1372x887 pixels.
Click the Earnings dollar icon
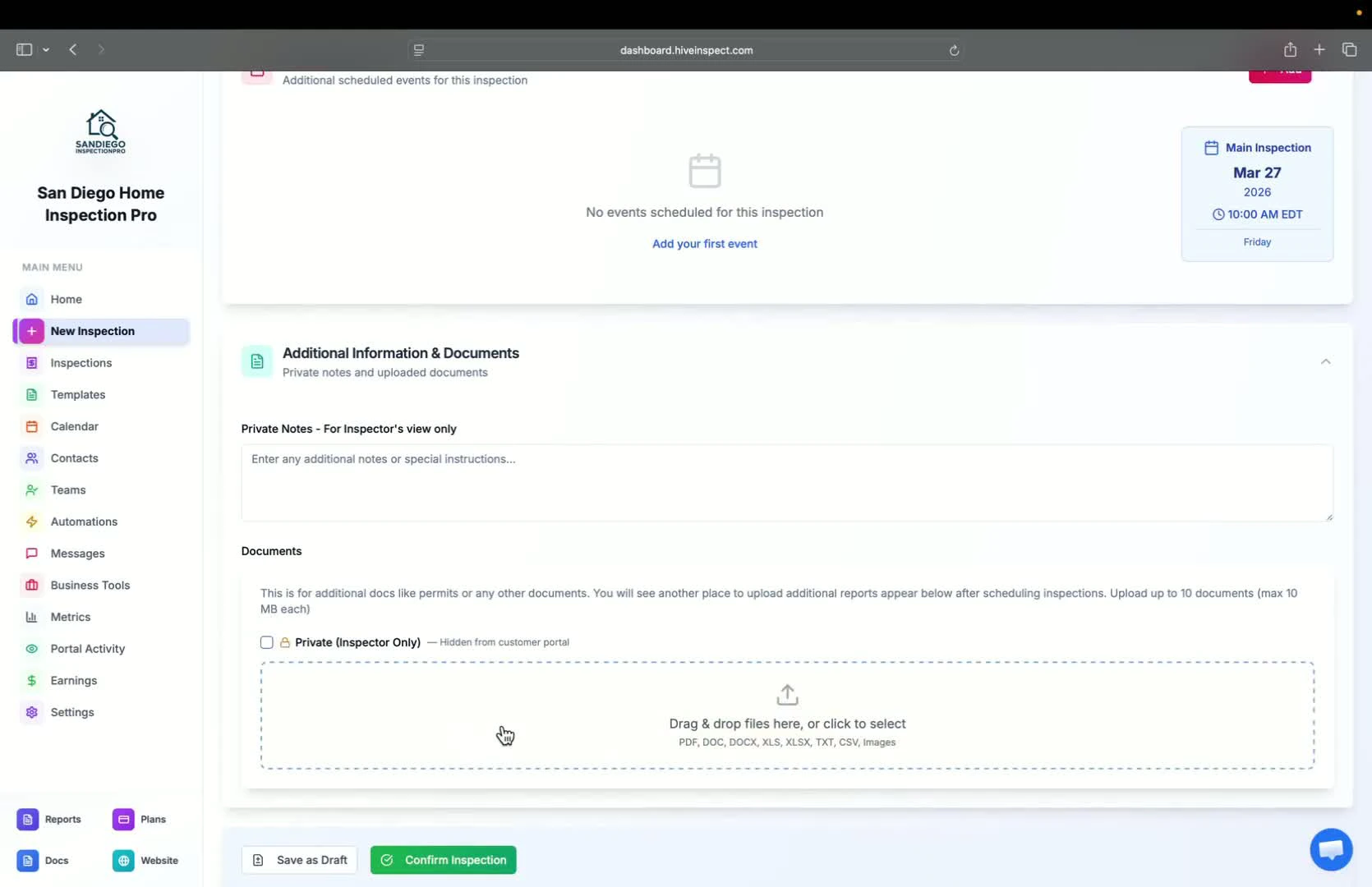coord(31,681)
